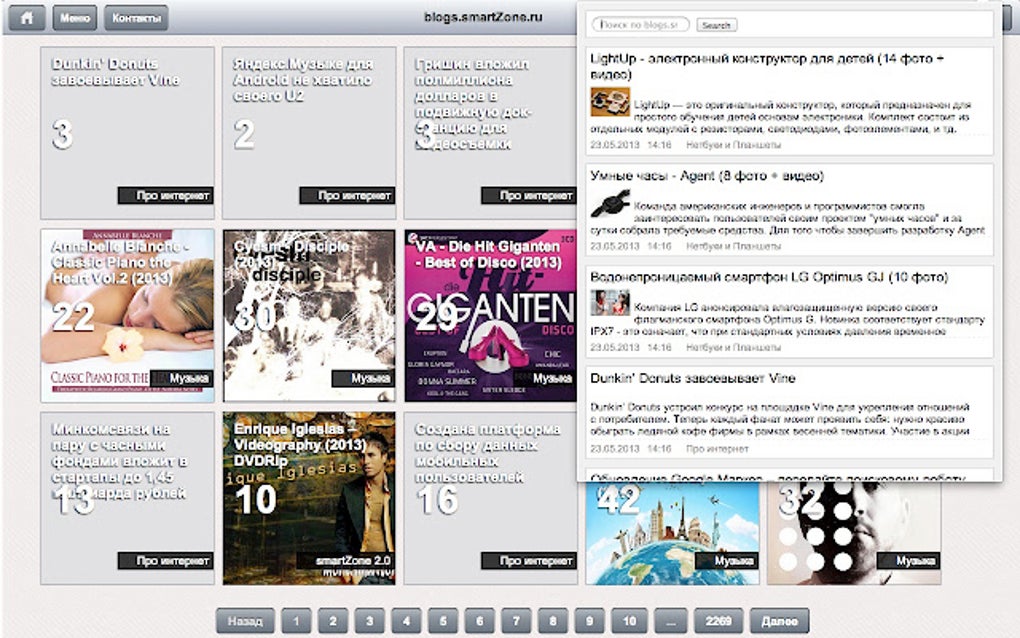Click Нетбуки и Планшеты under Умные часы result
1020x638 pixels.
tap(733, 246)
